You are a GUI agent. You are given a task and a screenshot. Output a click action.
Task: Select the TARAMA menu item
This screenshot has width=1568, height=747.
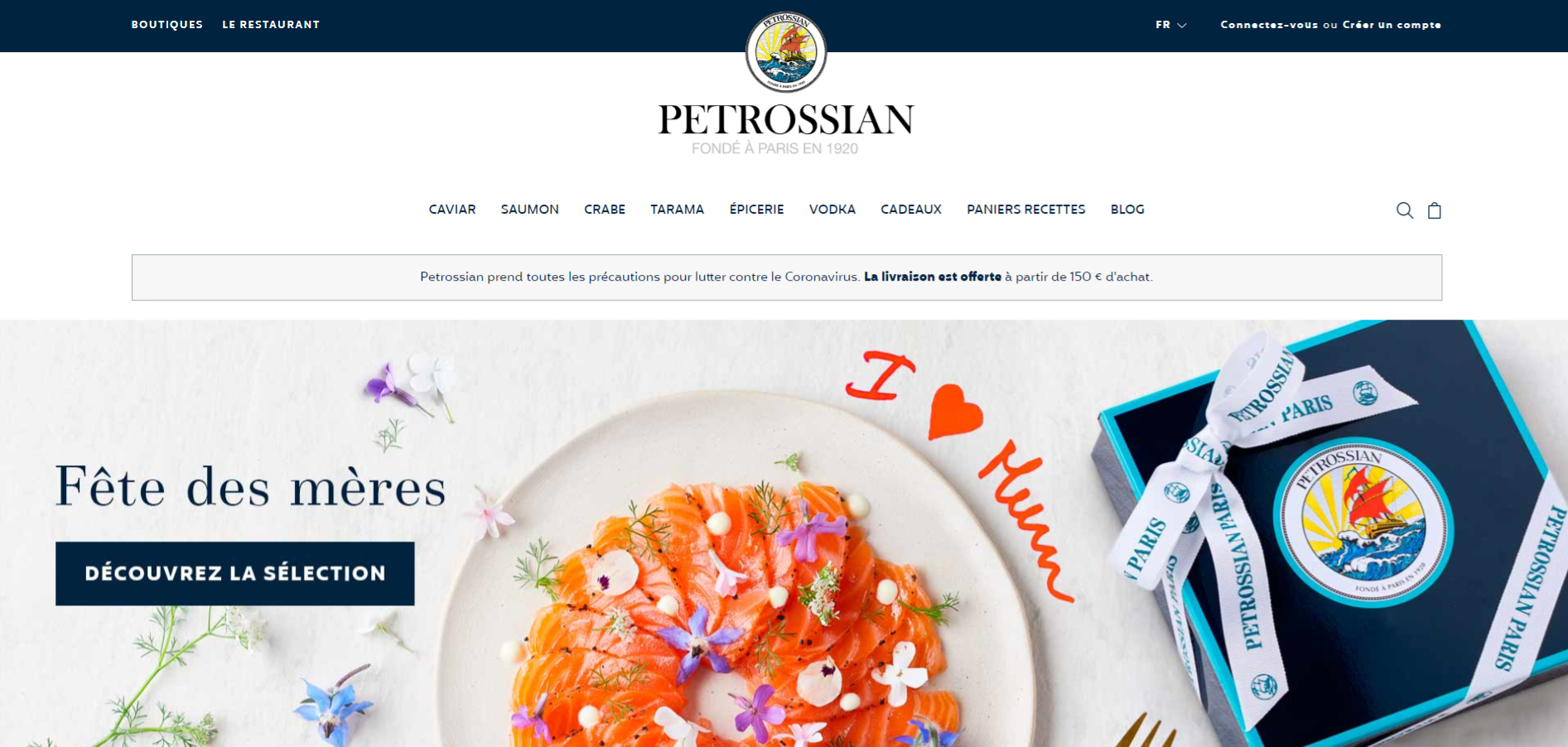coord(678,210)
